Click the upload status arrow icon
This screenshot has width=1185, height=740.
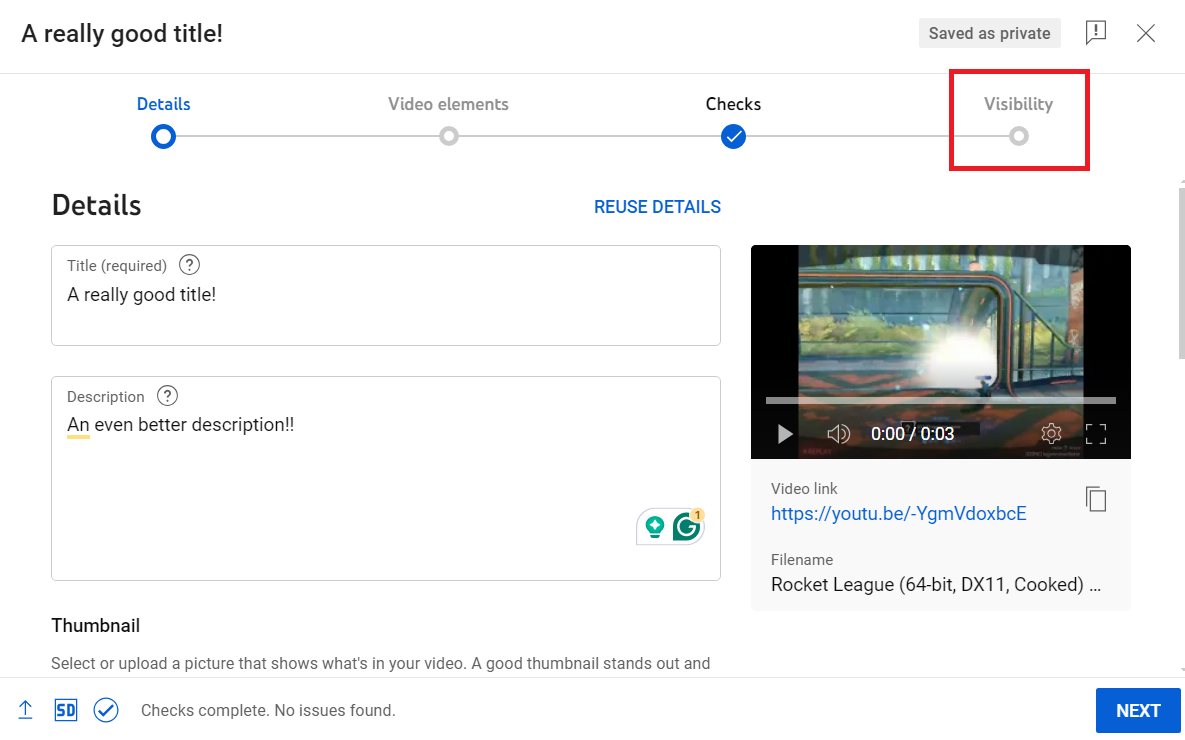pos(25,710)
